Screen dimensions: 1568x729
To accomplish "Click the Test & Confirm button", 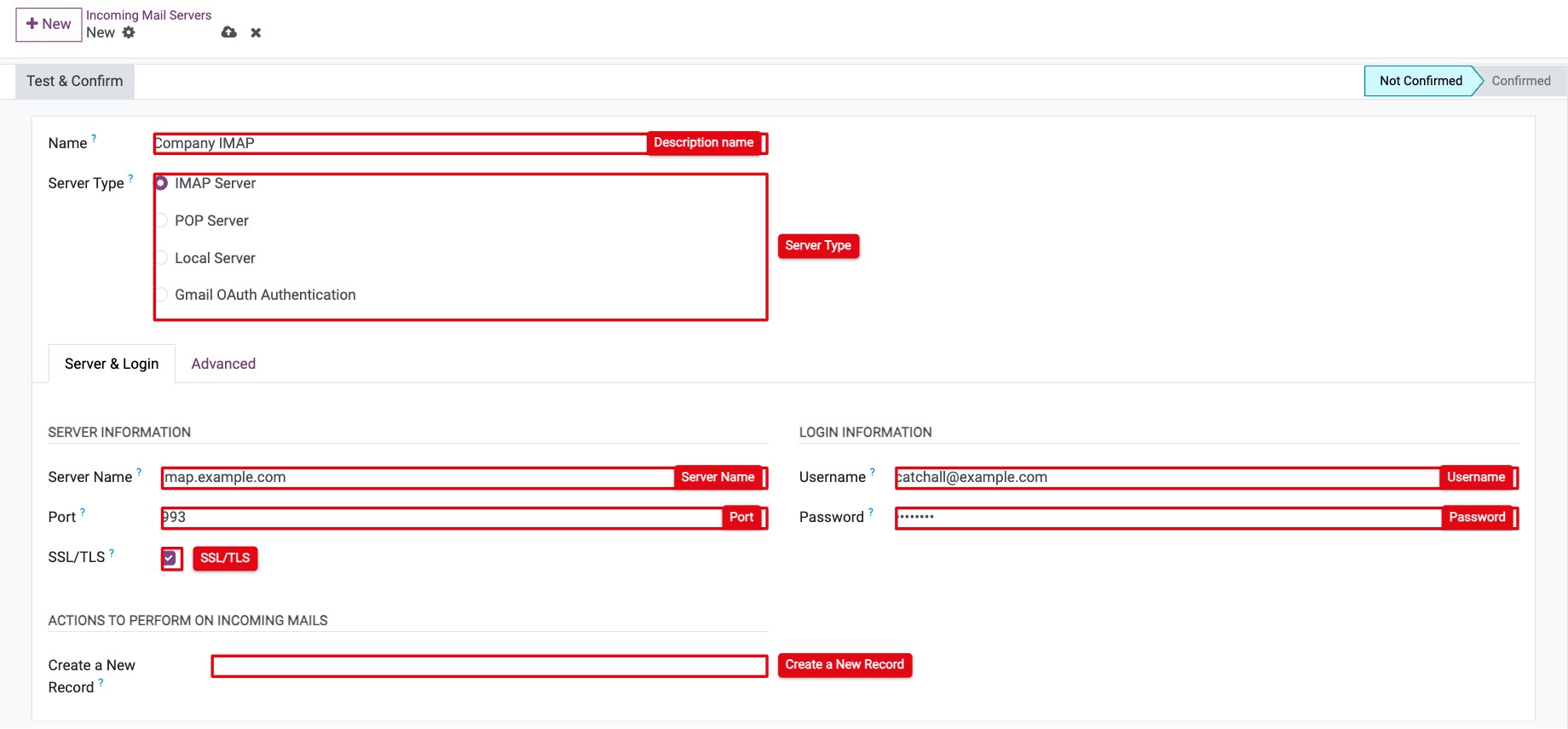I will point(75,81).
